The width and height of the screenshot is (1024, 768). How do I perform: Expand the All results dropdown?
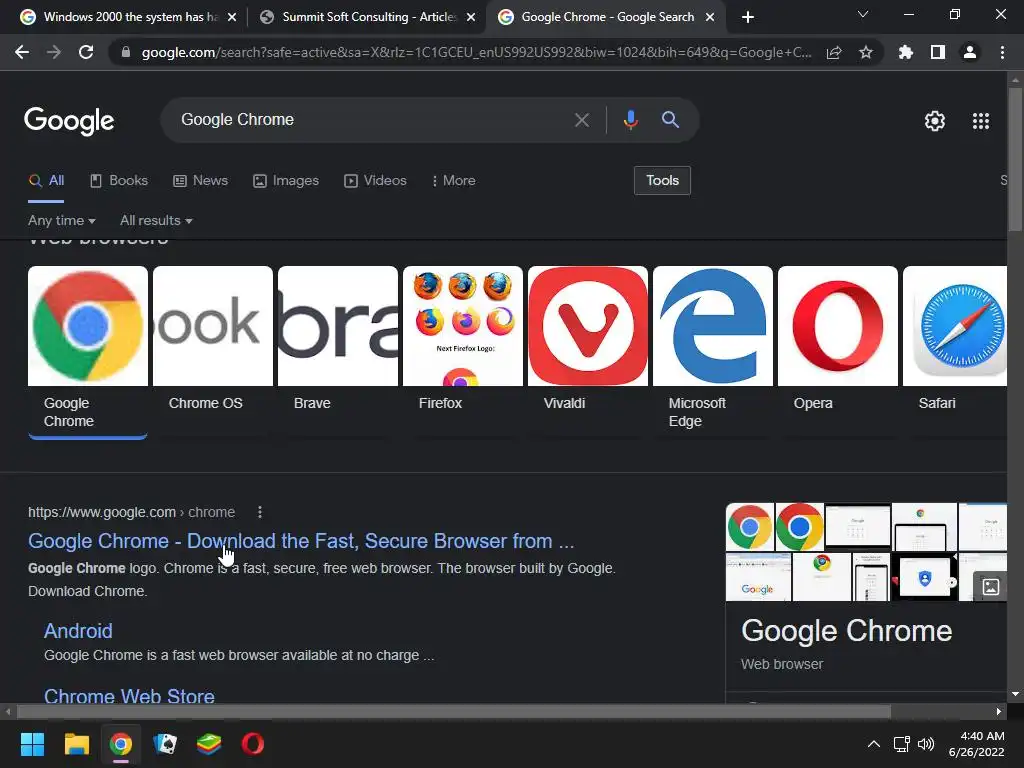click(x=156, y=221)
